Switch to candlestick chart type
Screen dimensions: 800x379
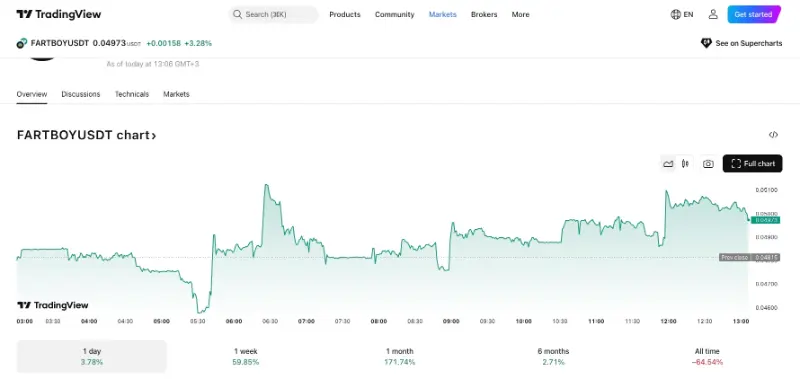685,164
